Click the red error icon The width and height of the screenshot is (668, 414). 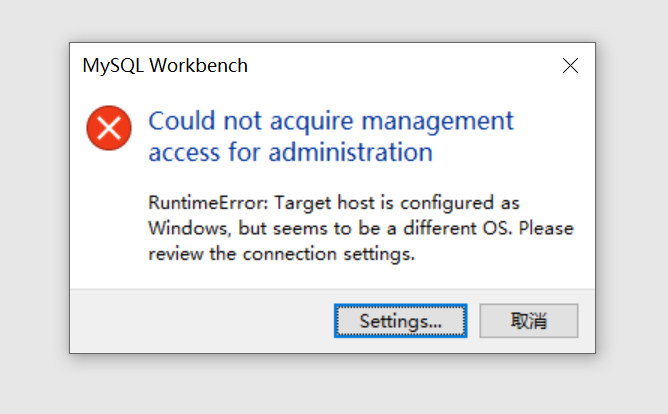click(109, 128)
